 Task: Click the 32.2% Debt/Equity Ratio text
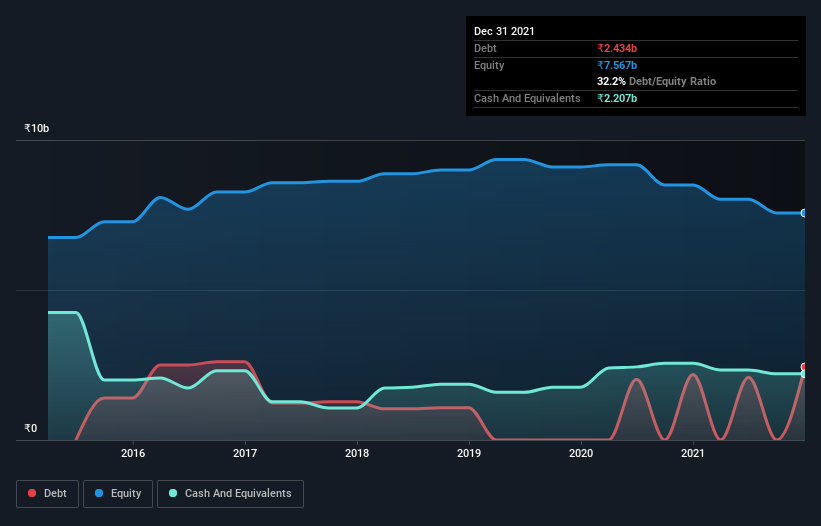(657, 81)
